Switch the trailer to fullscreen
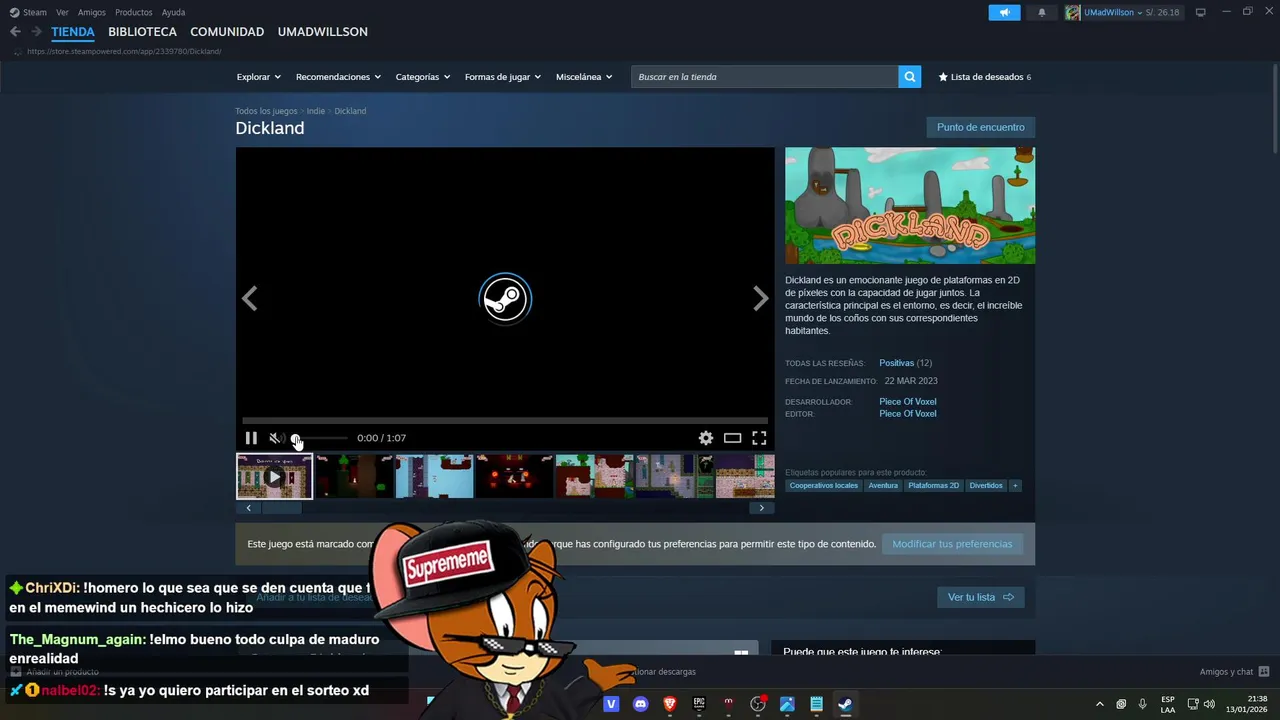 pos(759,438)
